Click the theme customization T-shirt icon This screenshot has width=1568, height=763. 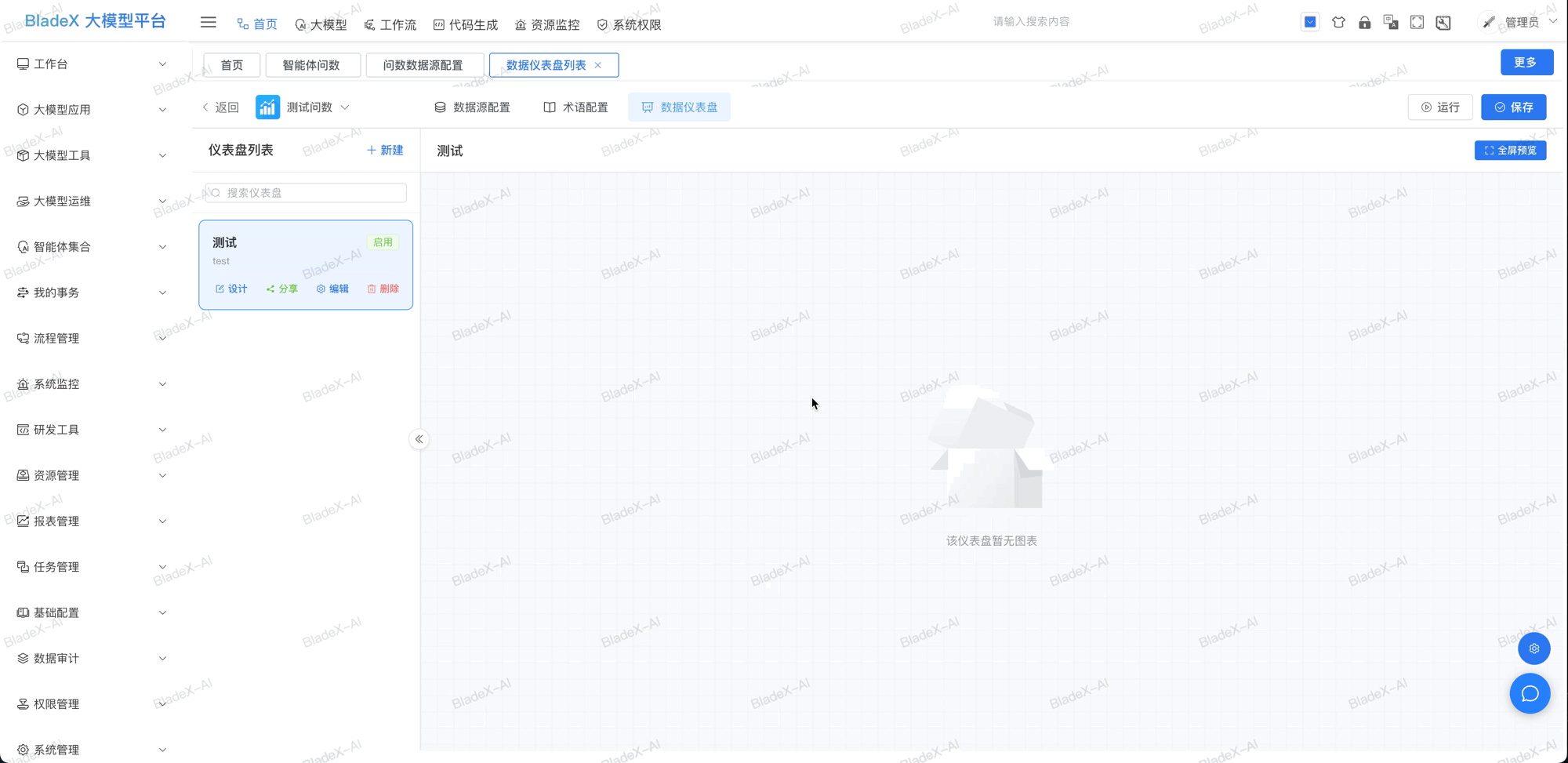click(1339, 22)
